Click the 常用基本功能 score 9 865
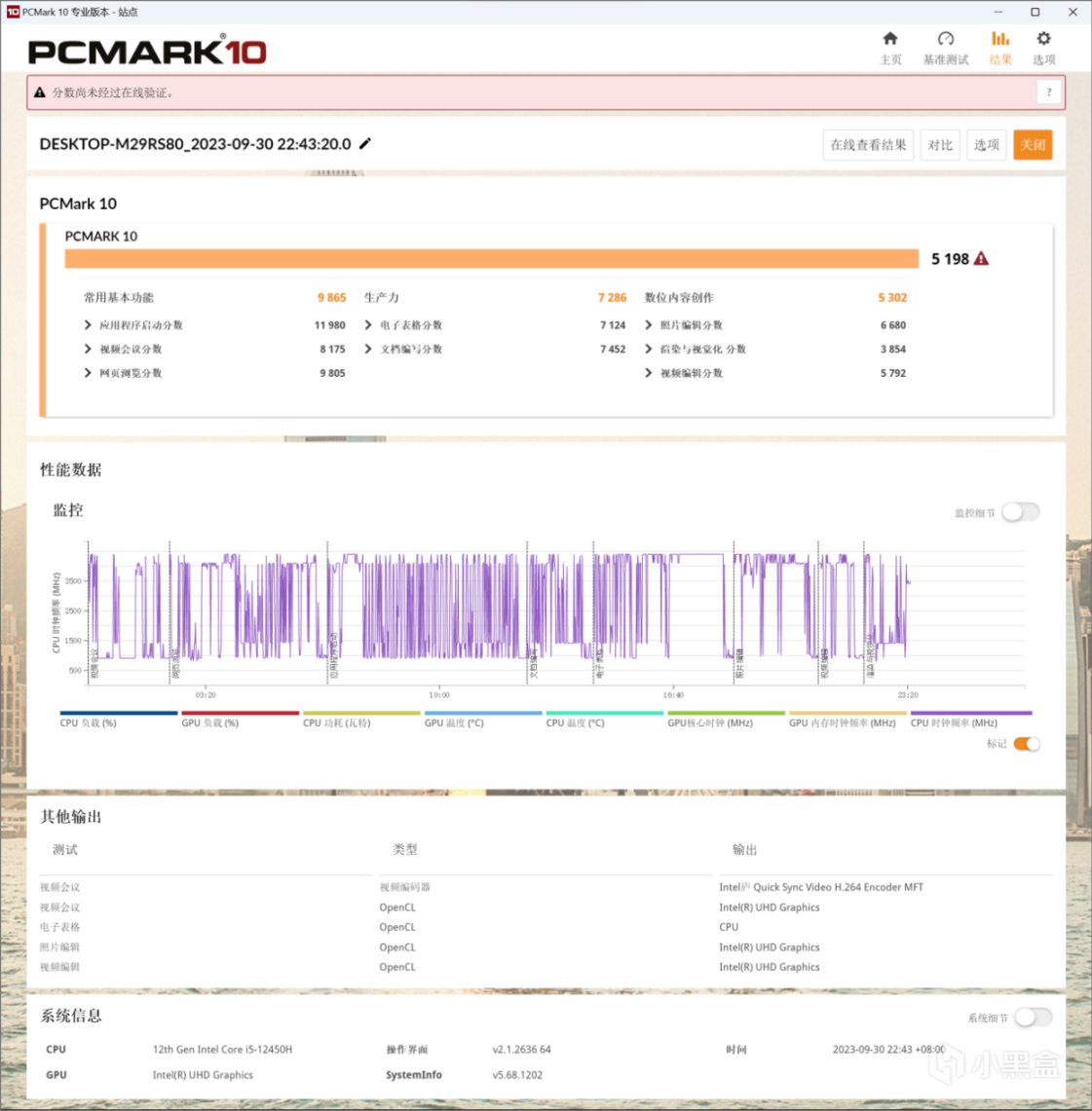This screenshot has width=1092, height=1111. click(331, 298)
